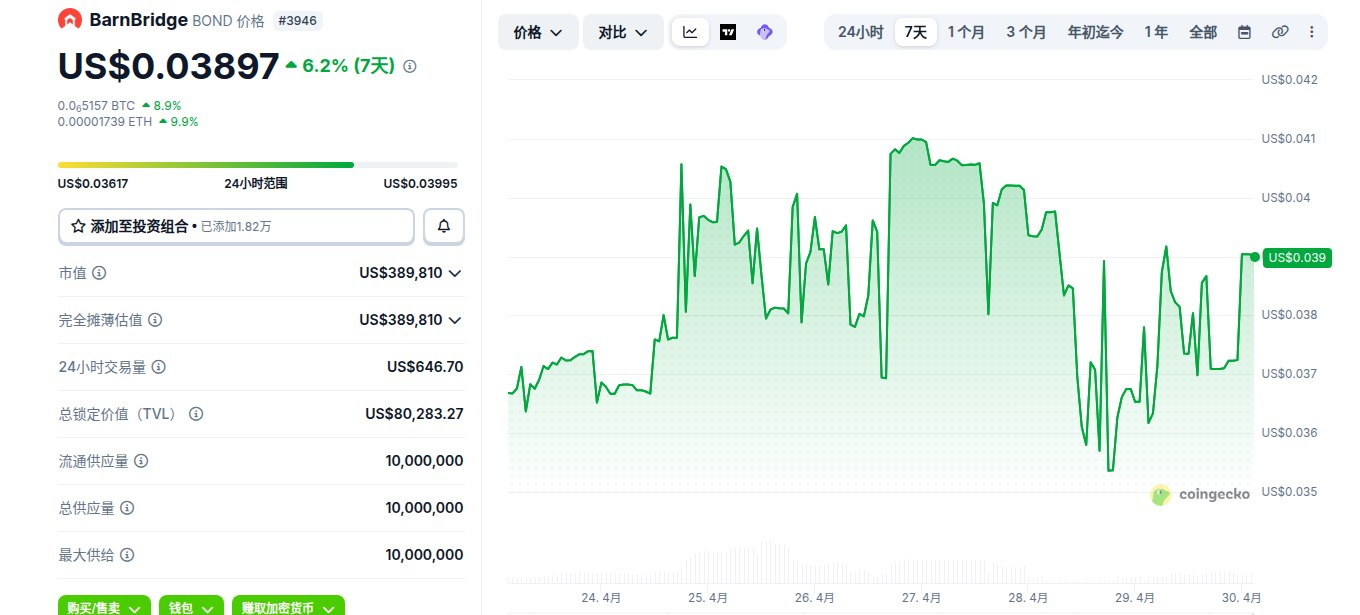Click the chart link share icon
This screenshot has height=615, width=1360.
click(x=1279, y=32)
